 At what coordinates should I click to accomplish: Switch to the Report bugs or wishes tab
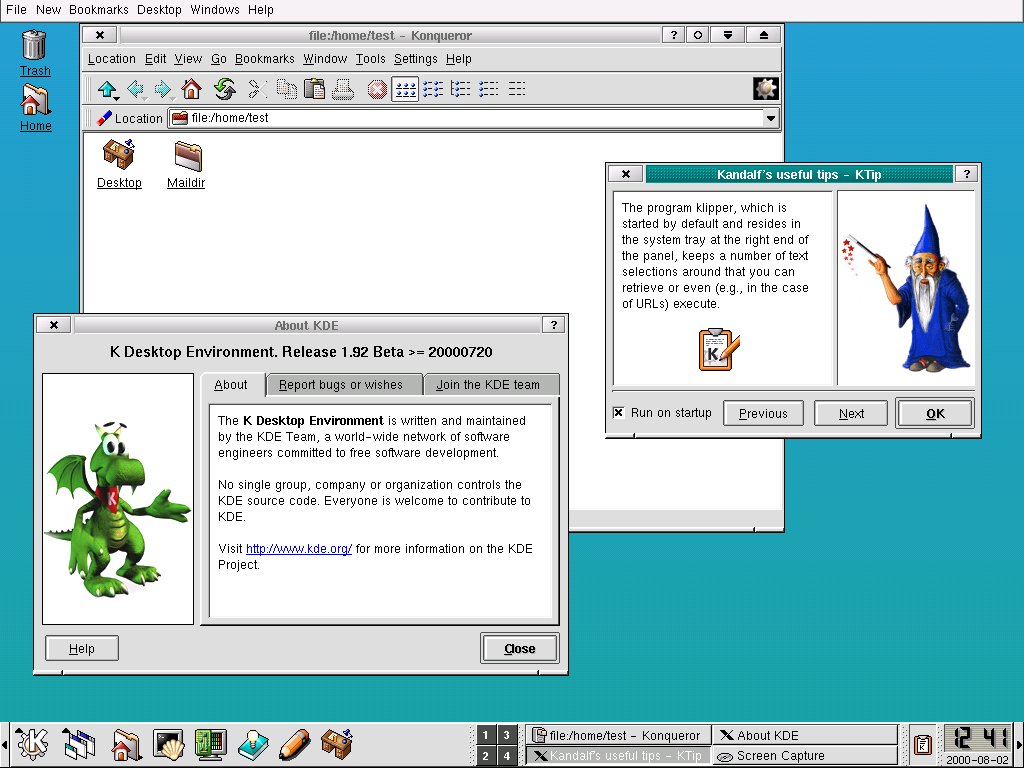coord(341,385)
